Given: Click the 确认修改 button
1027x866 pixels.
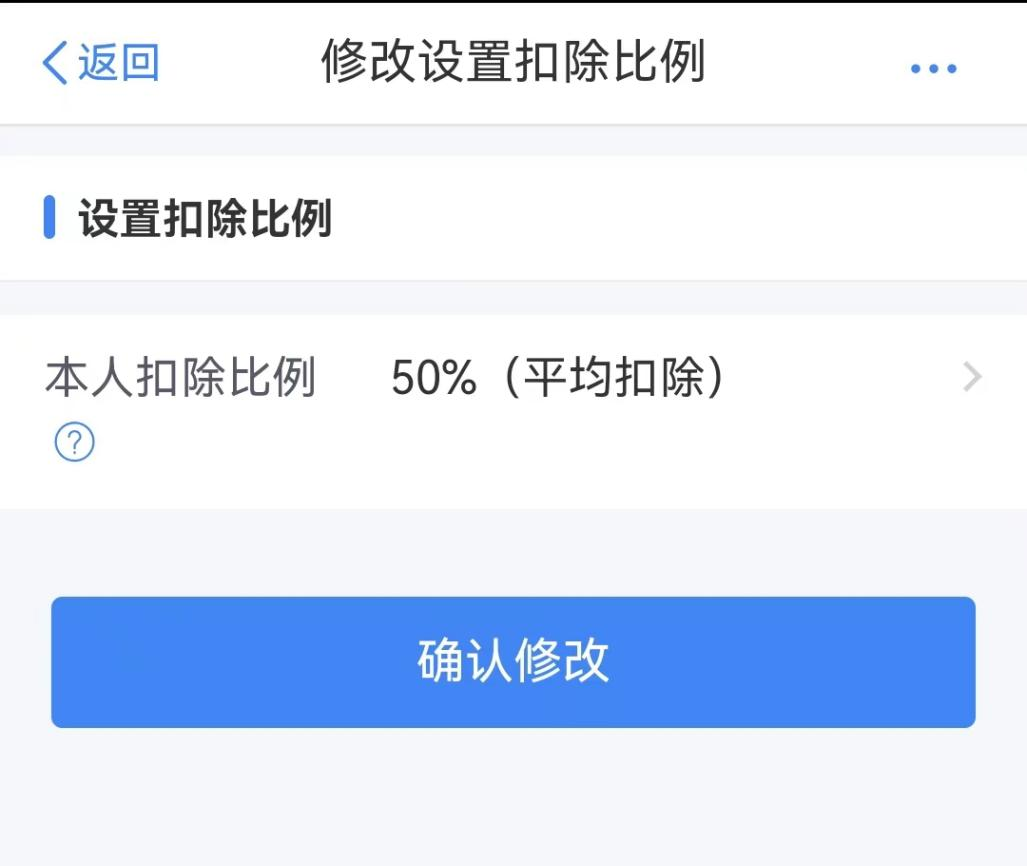Looking at the screenshot, I should pos(513,662).
